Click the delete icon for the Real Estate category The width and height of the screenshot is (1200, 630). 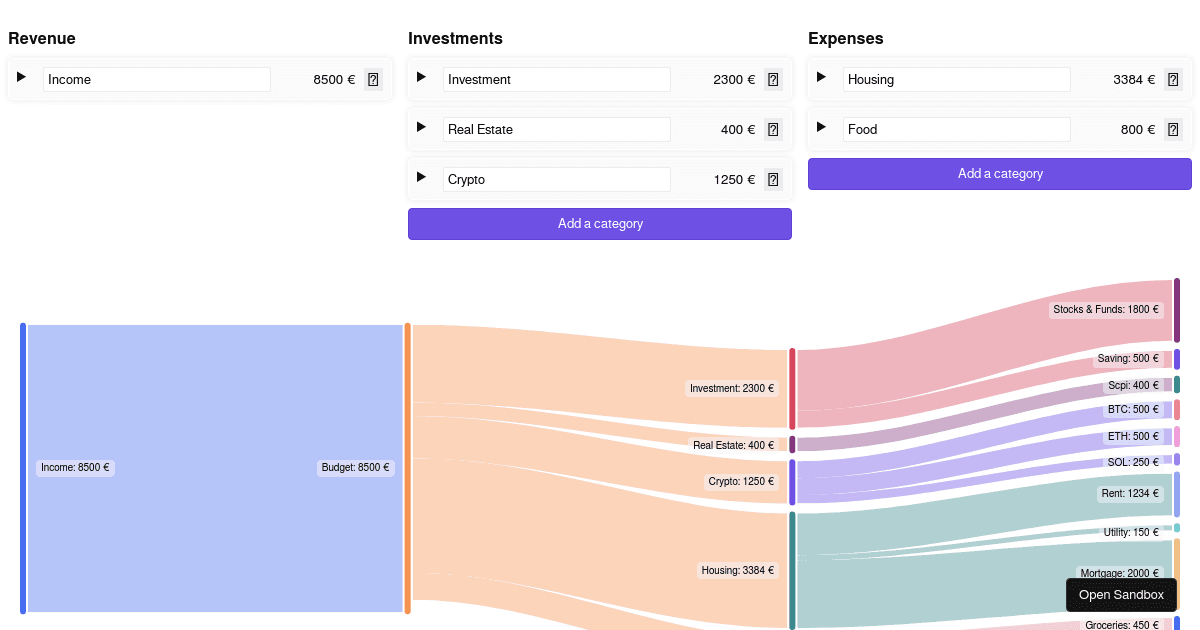pyautogui.click(x=772, y=129)
